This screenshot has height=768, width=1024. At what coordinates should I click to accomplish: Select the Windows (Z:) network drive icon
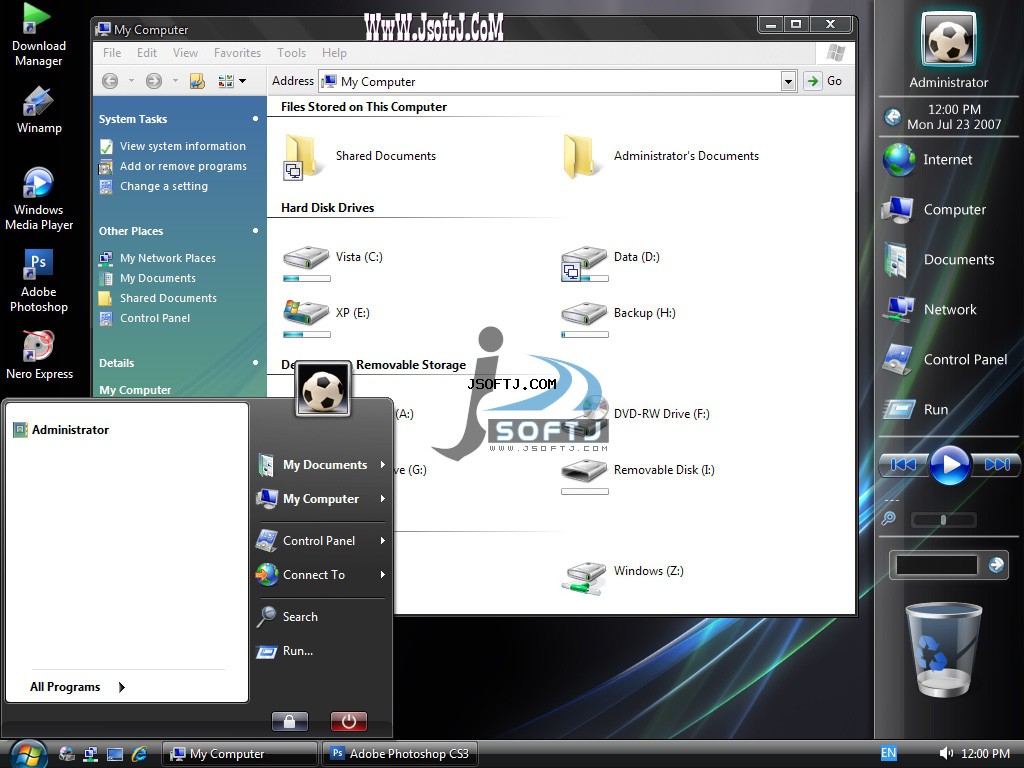[x=584, y=578]
